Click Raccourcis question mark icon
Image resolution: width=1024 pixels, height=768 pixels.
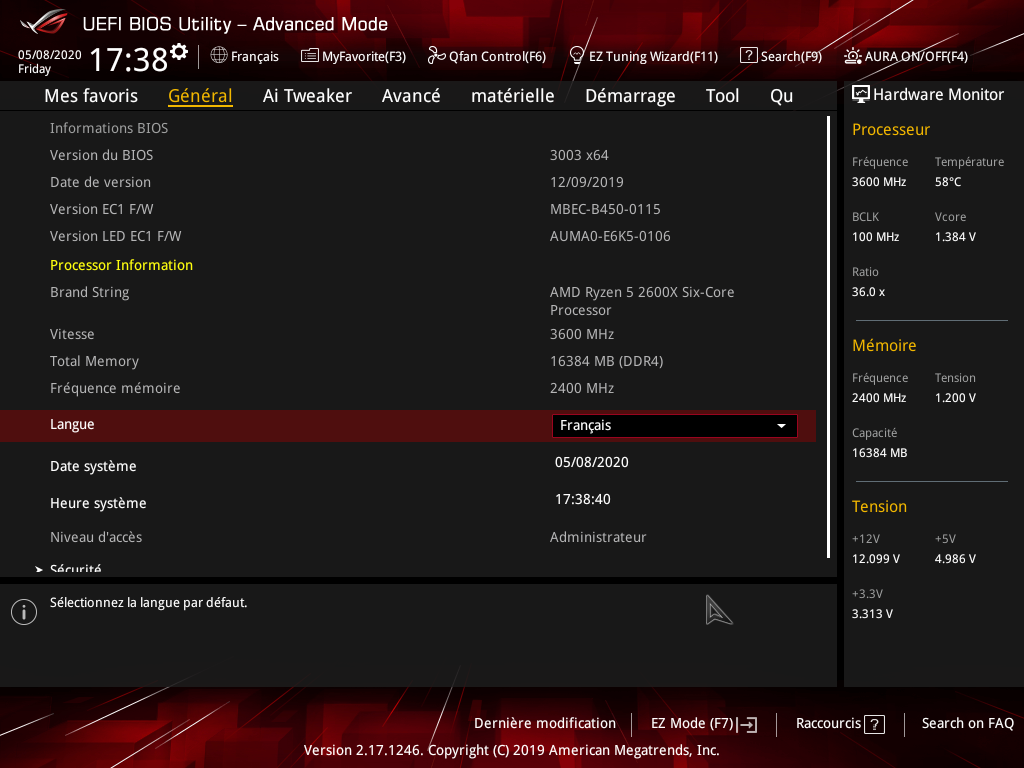[874, 724]
